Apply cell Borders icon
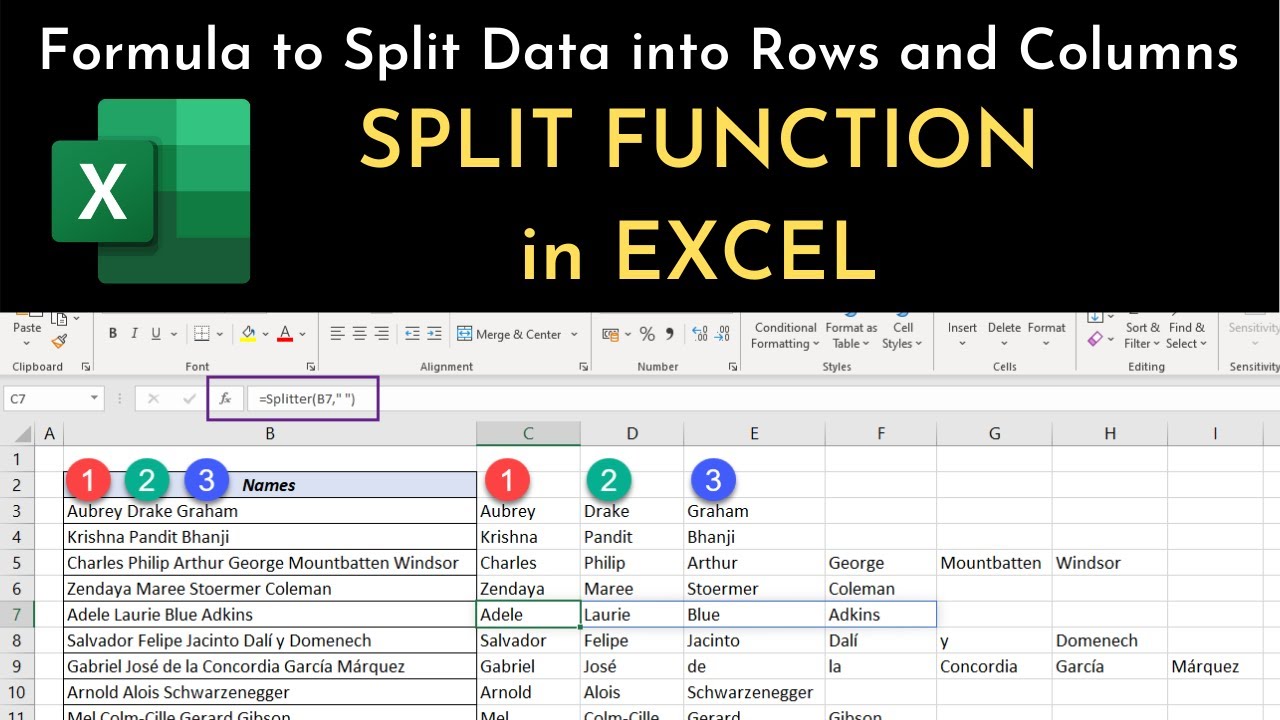 click(201, 334)
